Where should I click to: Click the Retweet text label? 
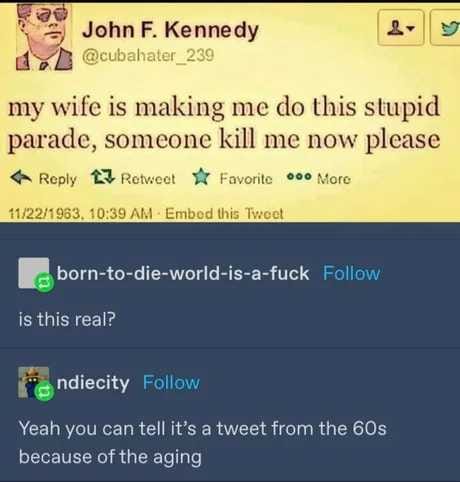[x=148, y=178]
